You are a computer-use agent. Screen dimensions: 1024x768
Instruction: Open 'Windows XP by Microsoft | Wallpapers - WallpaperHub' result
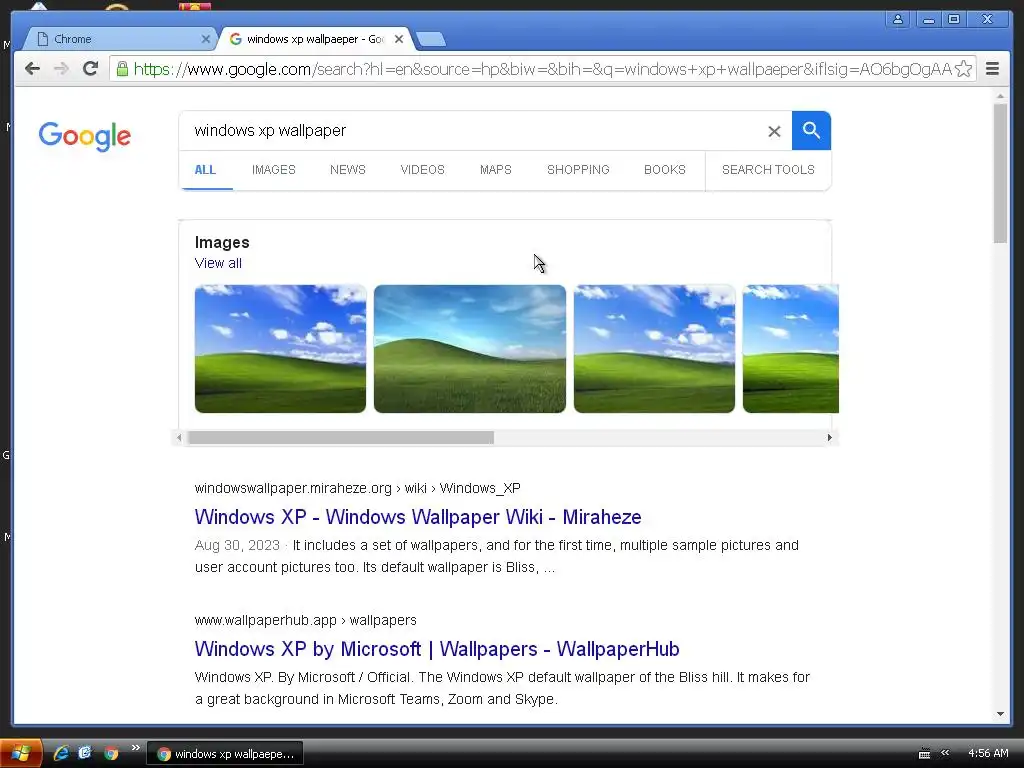(x=437, y=649)
